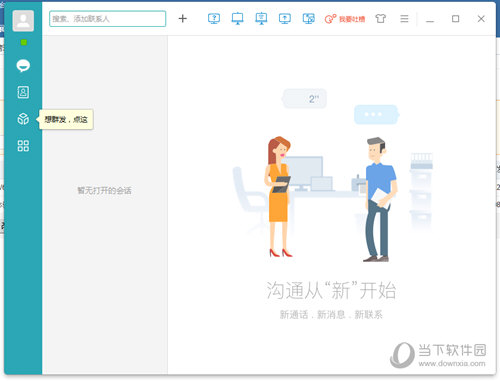Change the green online status indicator

[x=24, y=42]
